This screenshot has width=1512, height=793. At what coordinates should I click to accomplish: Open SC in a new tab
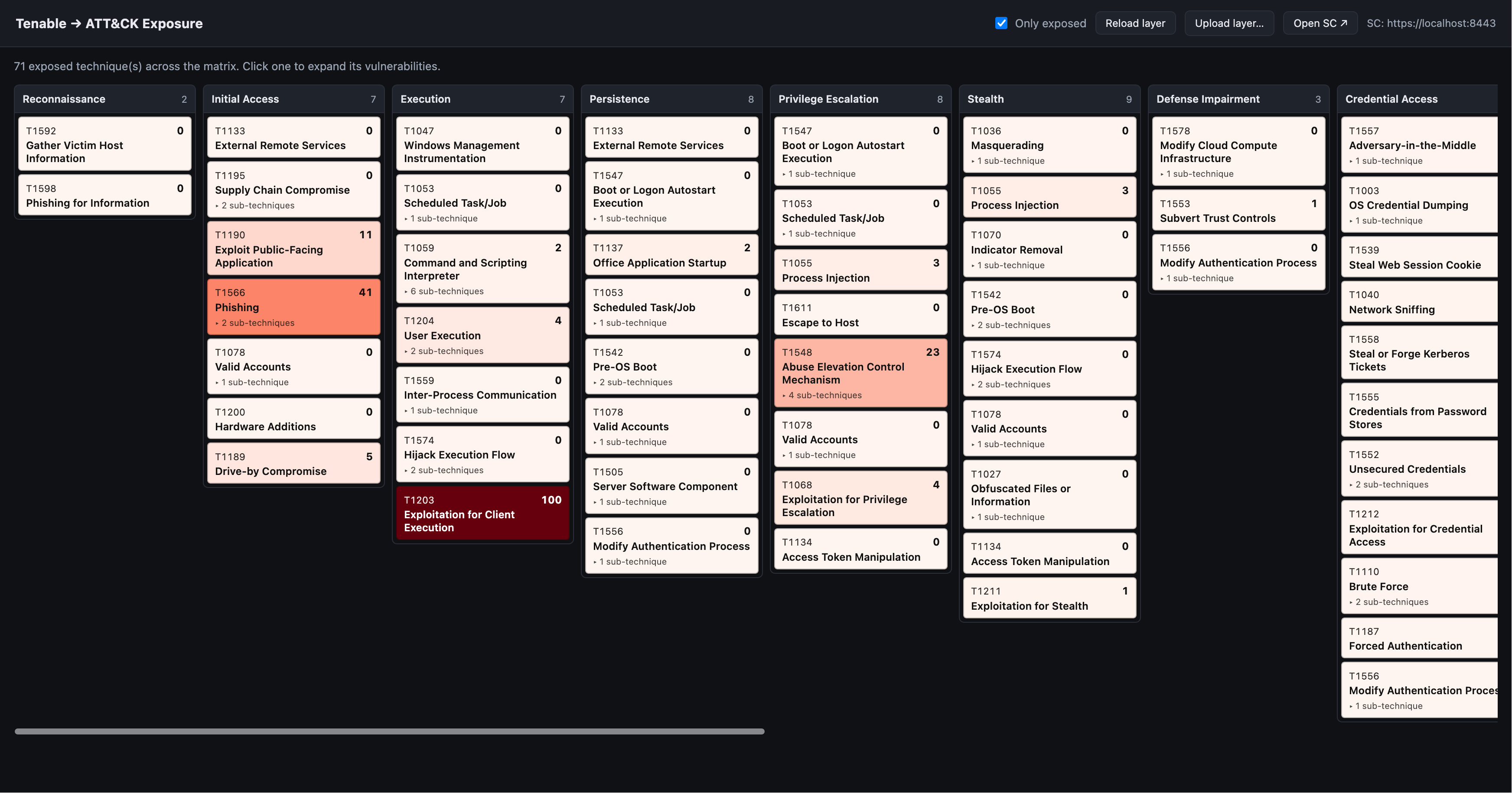pyautogui.click(x=1320, y=23)
